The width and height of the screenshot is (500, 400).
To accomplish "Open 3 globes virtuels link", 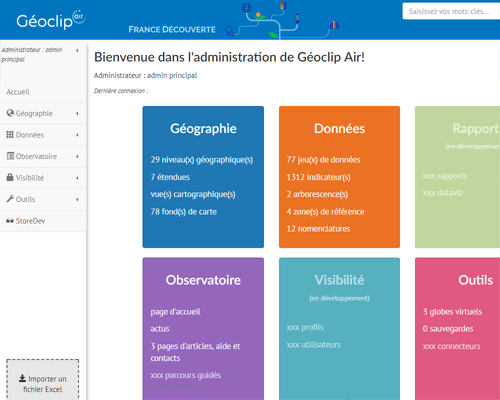I will [x=452, y=312].
